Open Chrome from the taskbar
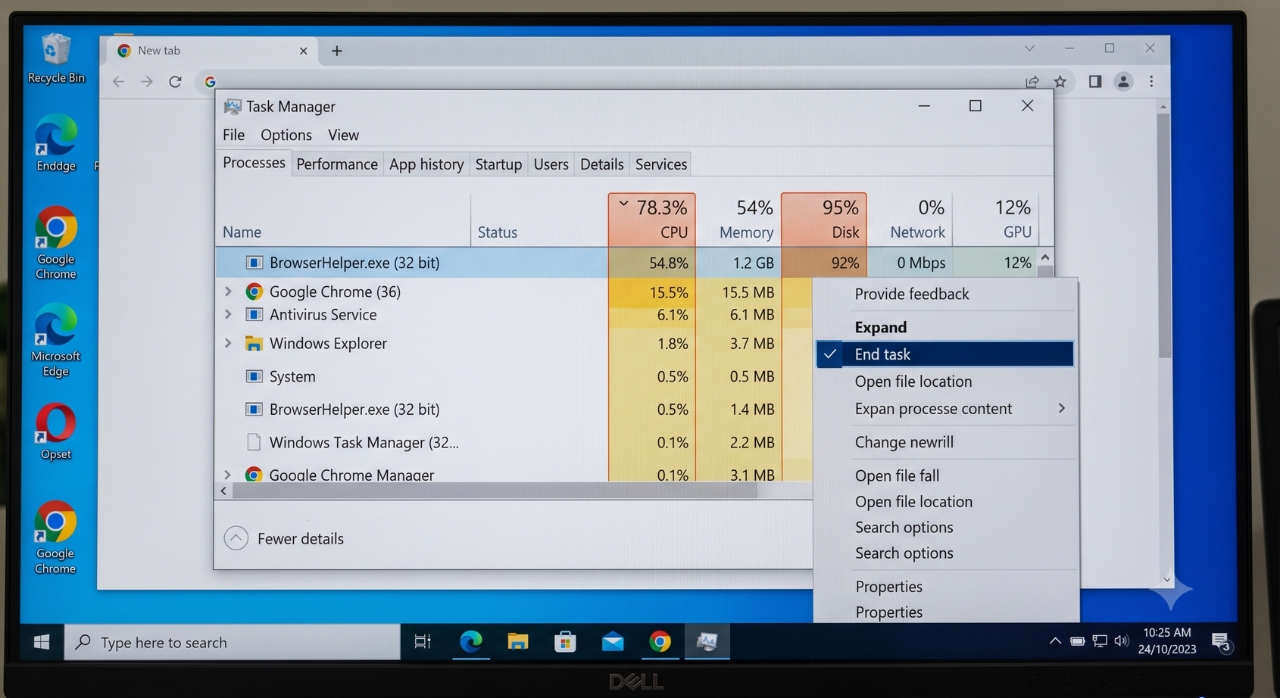The image size is (1280, 698). click(x=660, y=642)
